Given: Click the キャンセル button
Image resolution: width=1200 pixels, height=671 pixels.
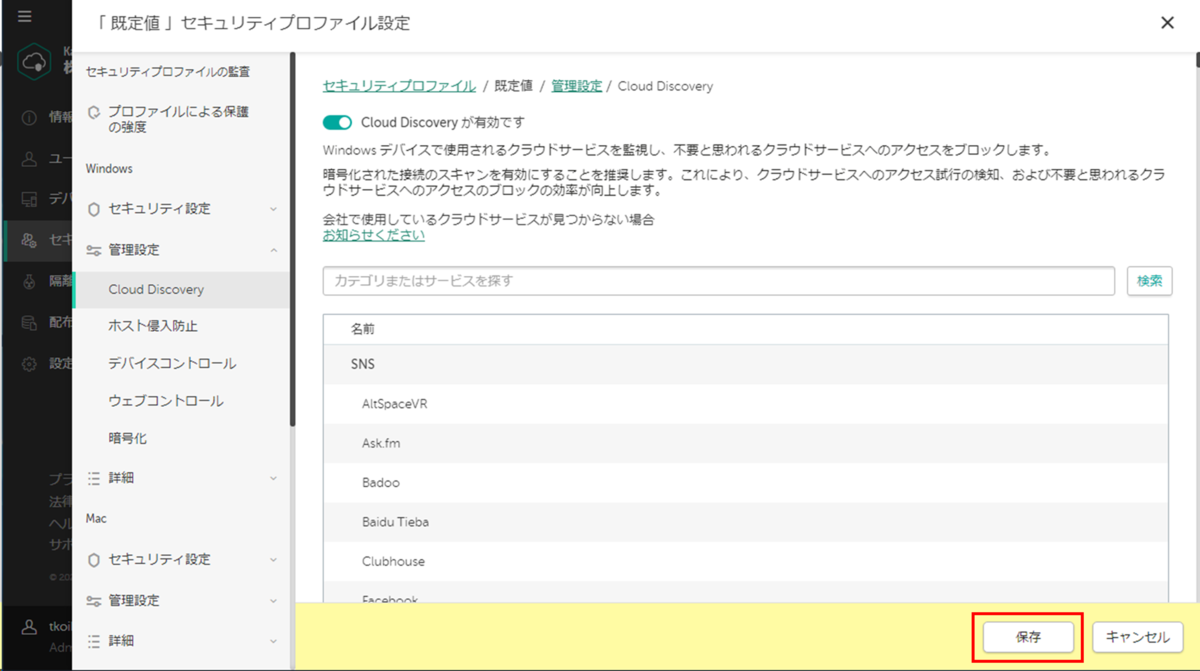Looking at the screenshot, I should (x=1137, y=636).
